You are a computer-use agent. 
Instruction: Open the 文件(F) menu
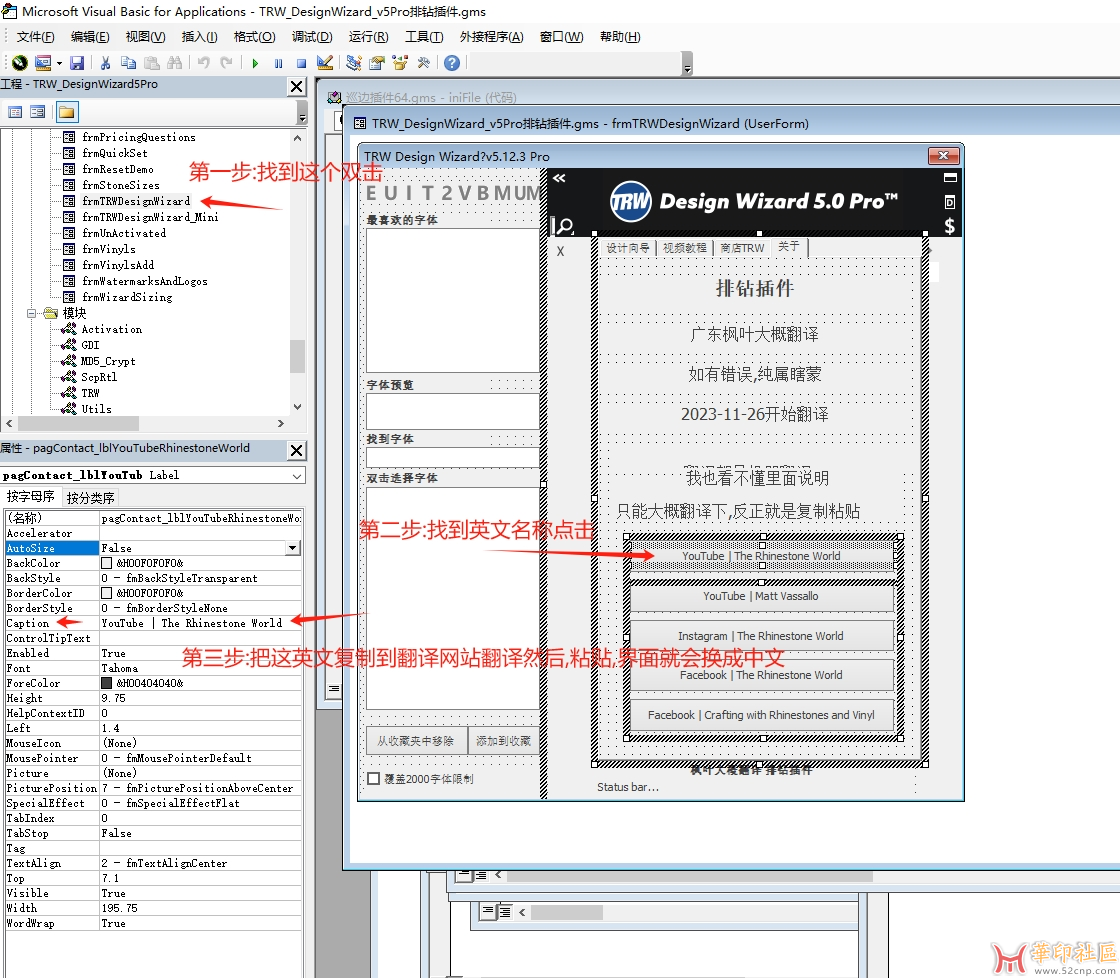(35, 36)
